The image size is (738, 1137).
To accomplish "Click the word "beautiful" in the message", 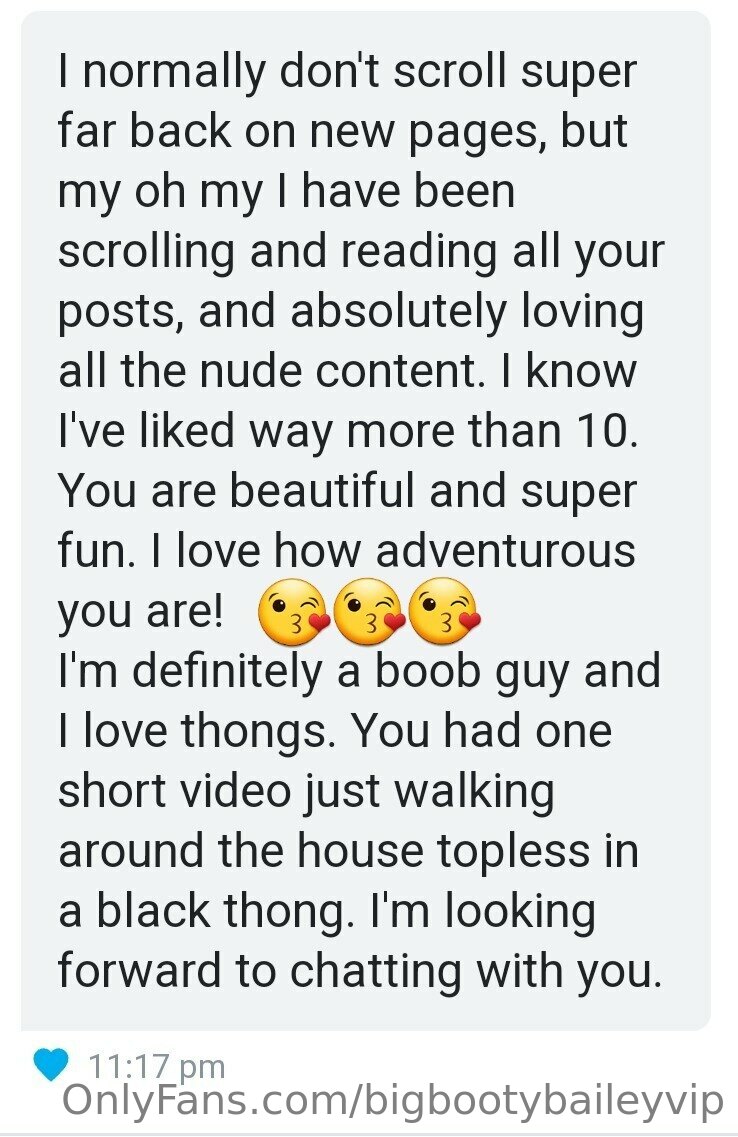I will point(323,490).
